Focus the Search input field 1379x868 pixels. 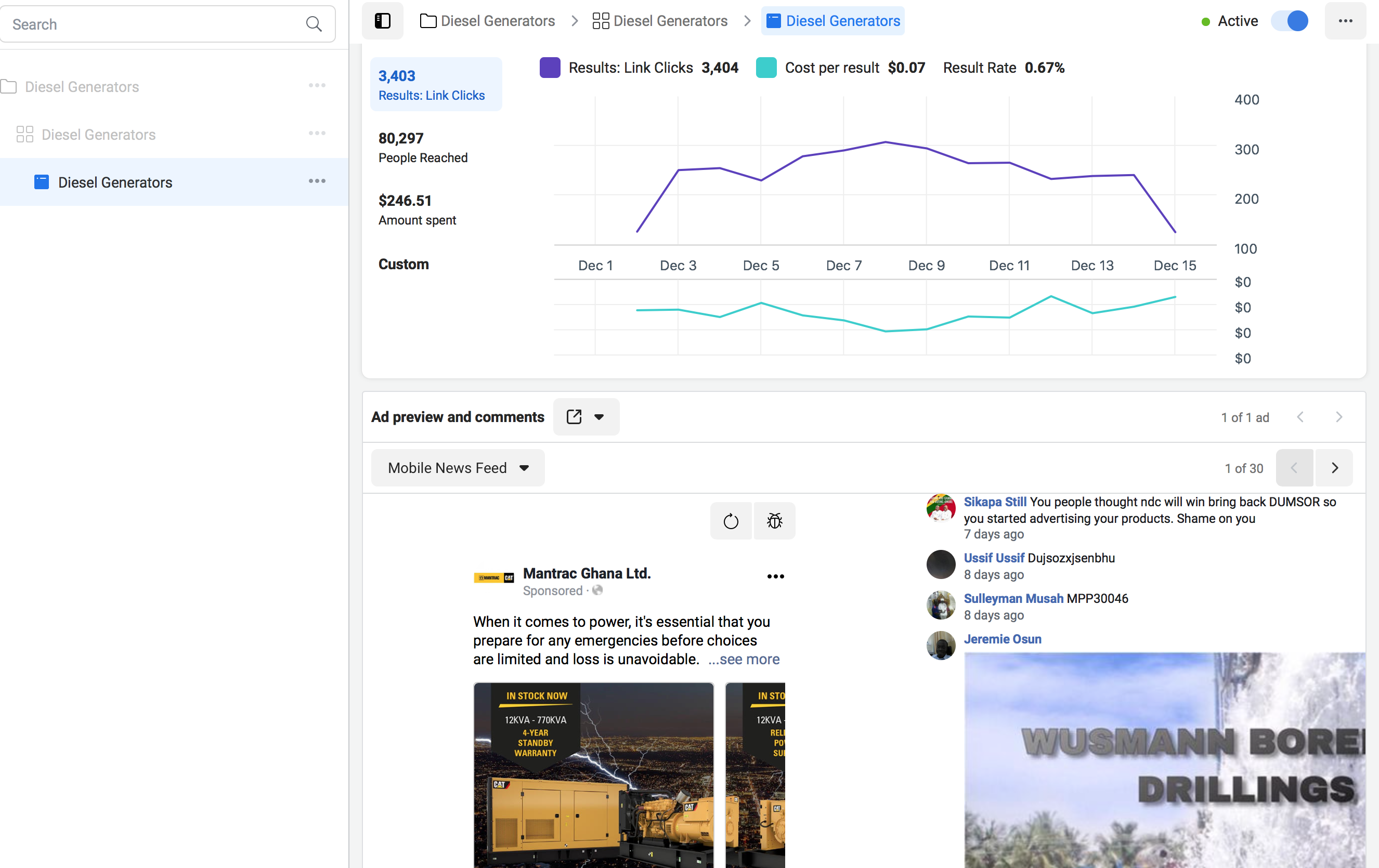pyautogui.click(x=167, y=24)
